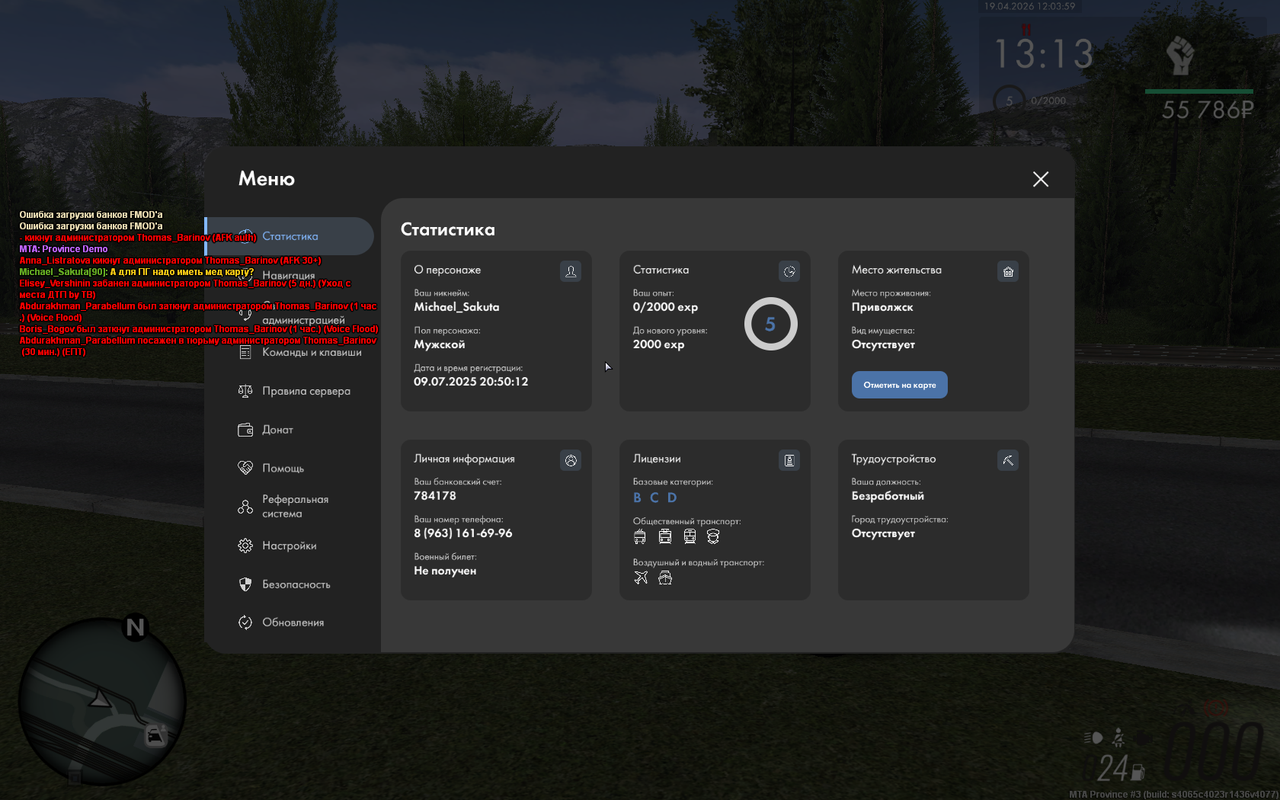This screenshot has width=1280, height=800.
Task: Click the chart icon in Статистика card header
Action: (x=789, y=271)
